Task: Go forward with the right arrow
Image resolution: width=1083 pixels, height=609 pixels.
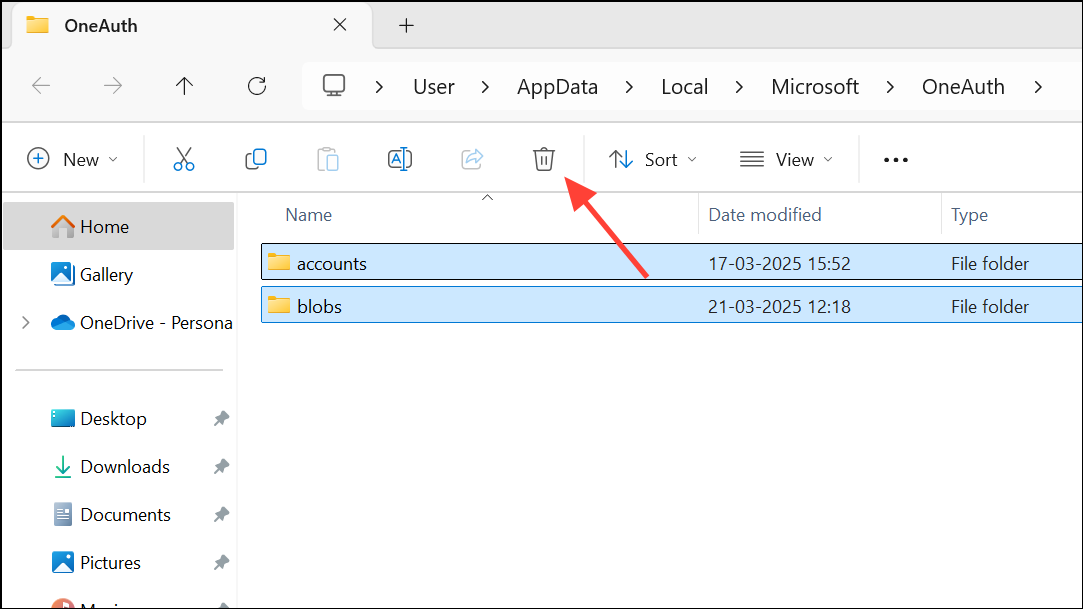Action: [x=113, y=86]
